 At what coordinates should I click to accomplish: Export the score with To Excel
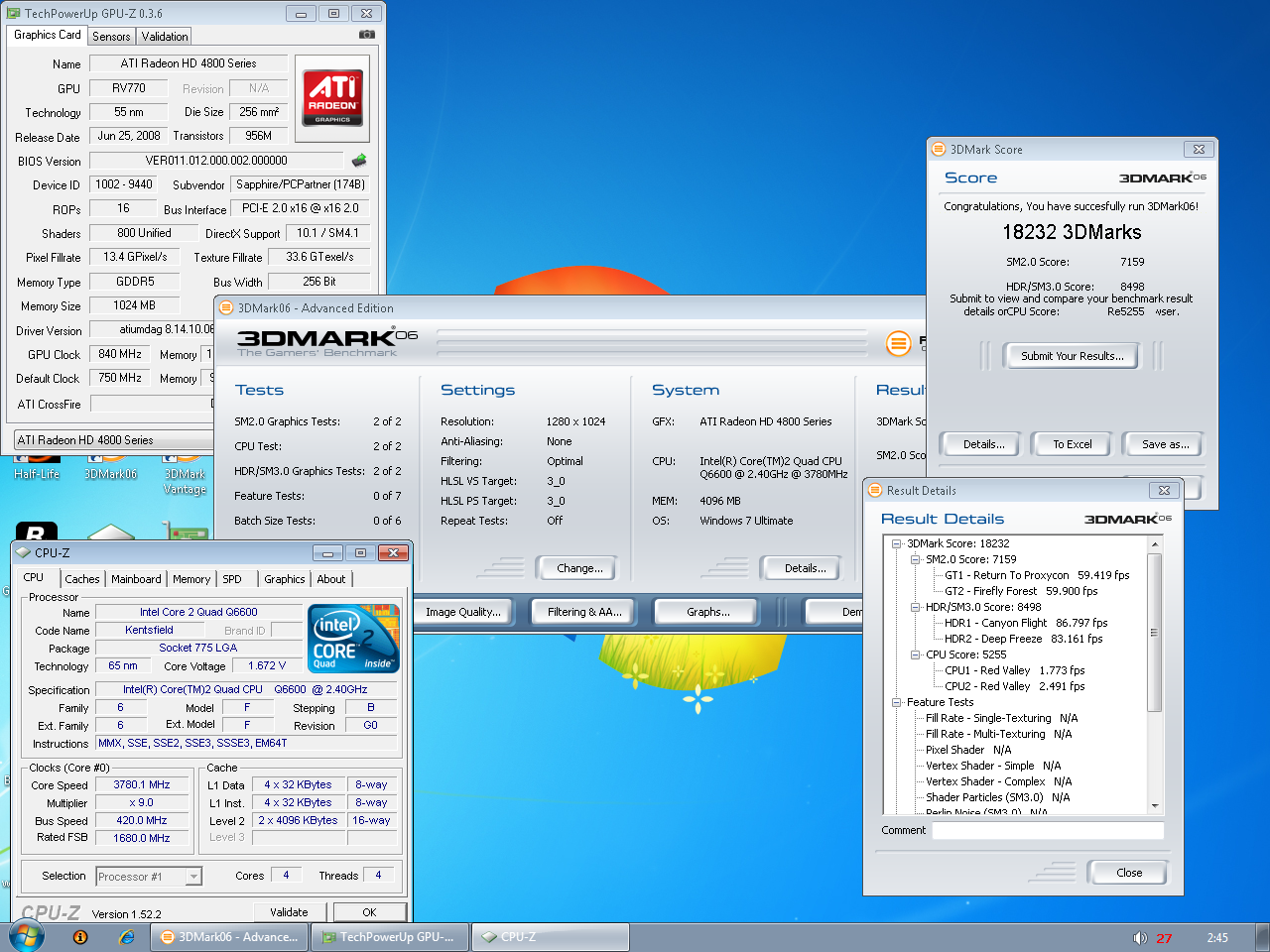click(x=1073, y=444)
